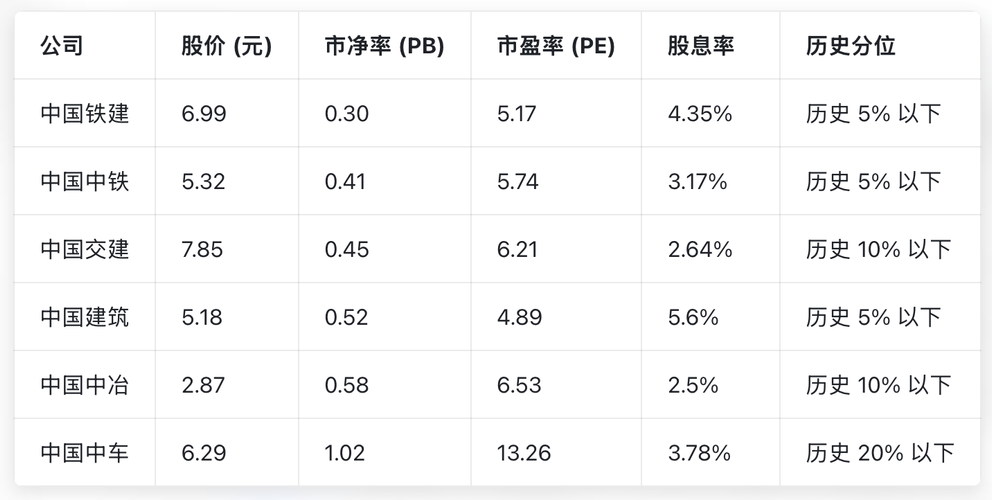Click the 历史分位 column header
This screenshot has height=500, width=992.
[x=850, y=46]
